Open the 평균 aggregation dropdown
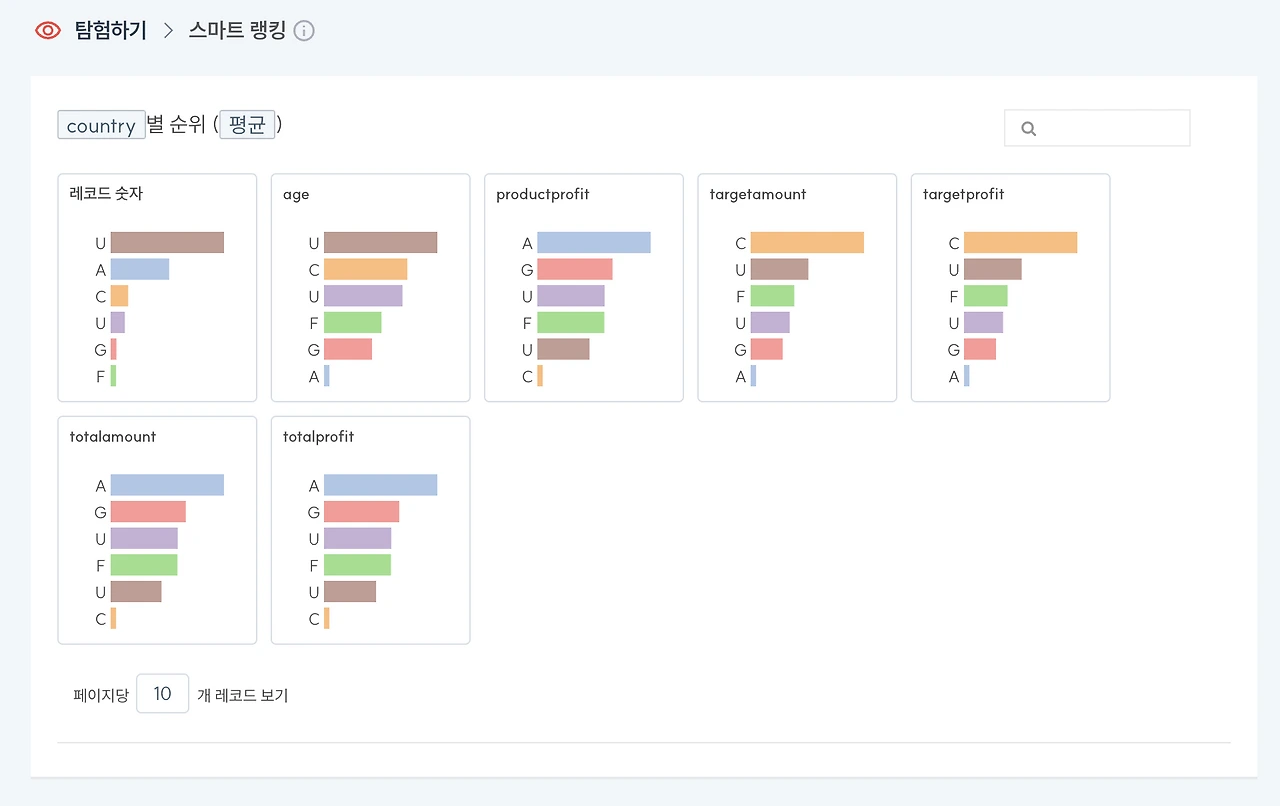This screenshot has width=1280, height=806. (x=247, y=125)
